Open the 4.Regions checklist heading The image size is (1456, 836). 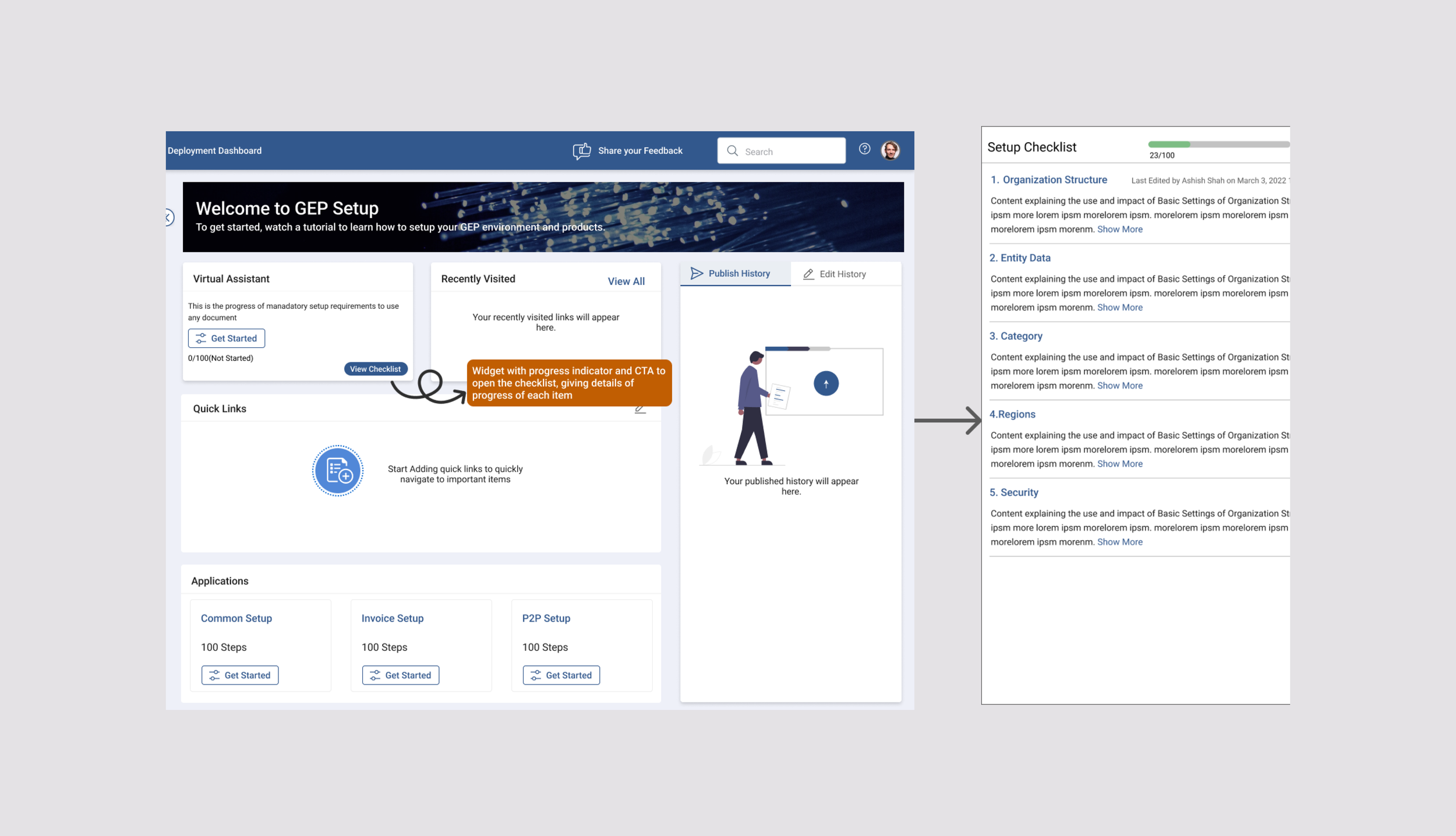click(1012, 414)
